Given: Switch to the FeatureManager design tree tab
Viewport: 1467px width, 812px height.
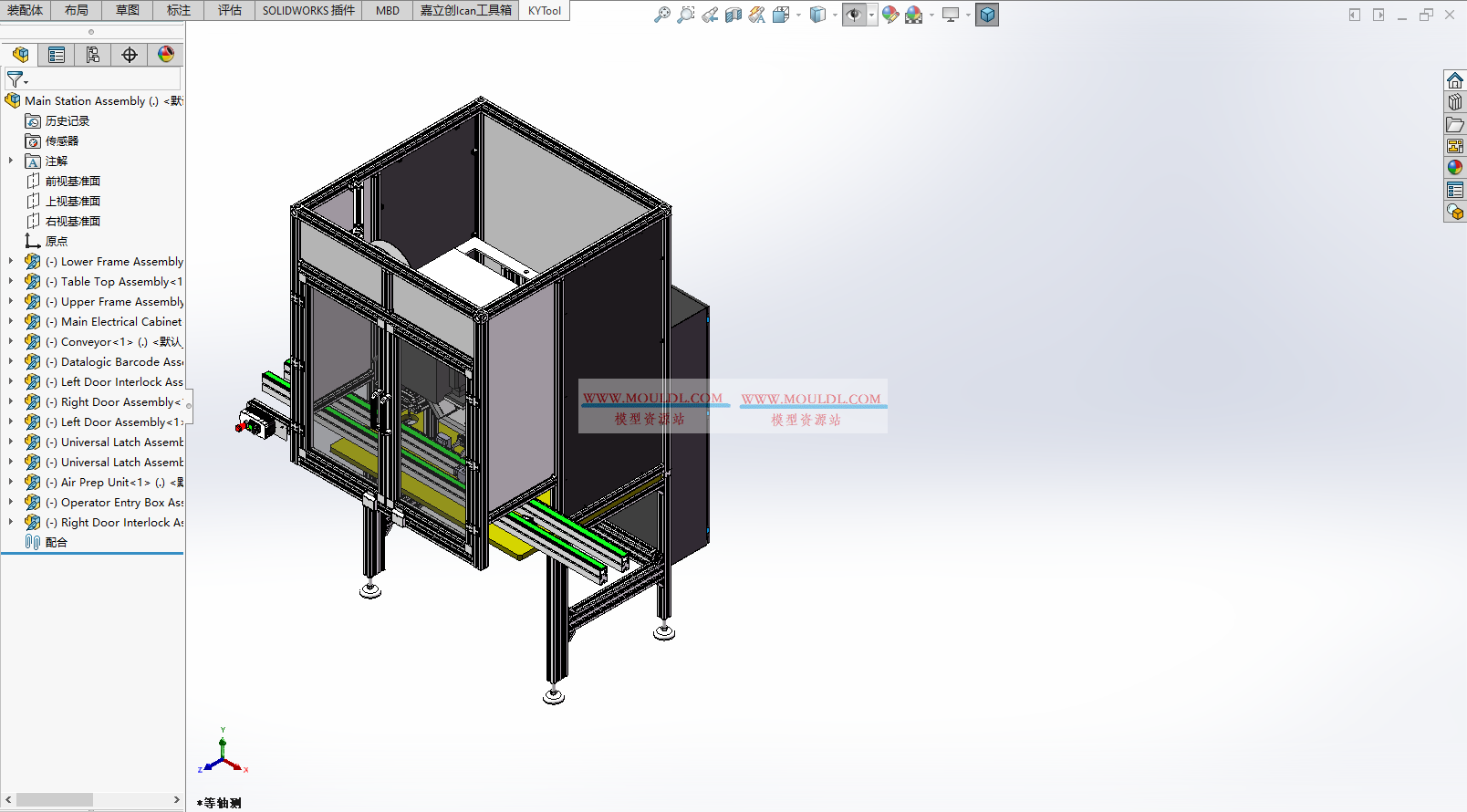Looking at the screenshot, I should pyautogui.click(x=20, y=55).
